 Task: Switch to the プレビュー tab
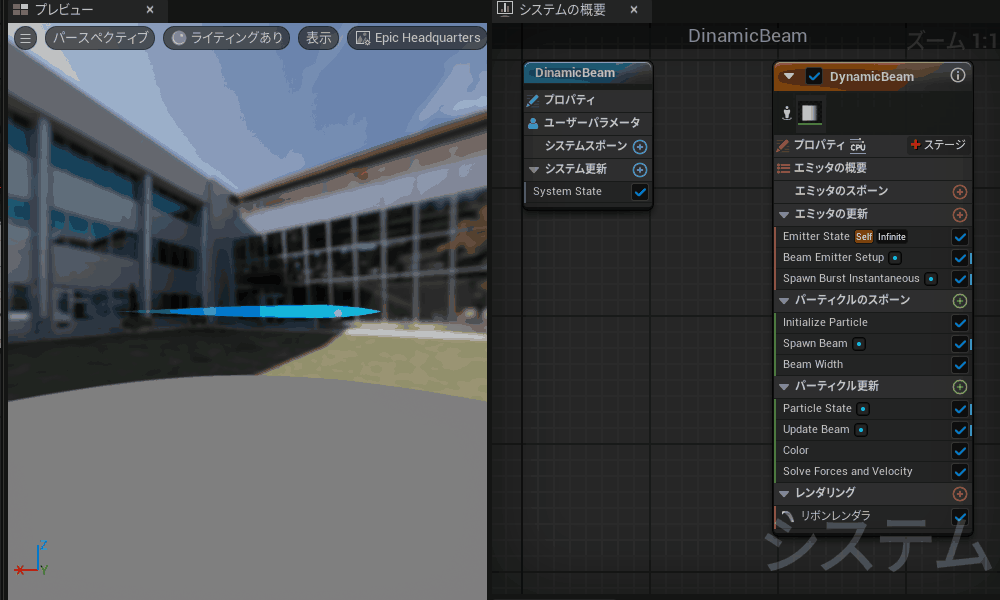64,10
